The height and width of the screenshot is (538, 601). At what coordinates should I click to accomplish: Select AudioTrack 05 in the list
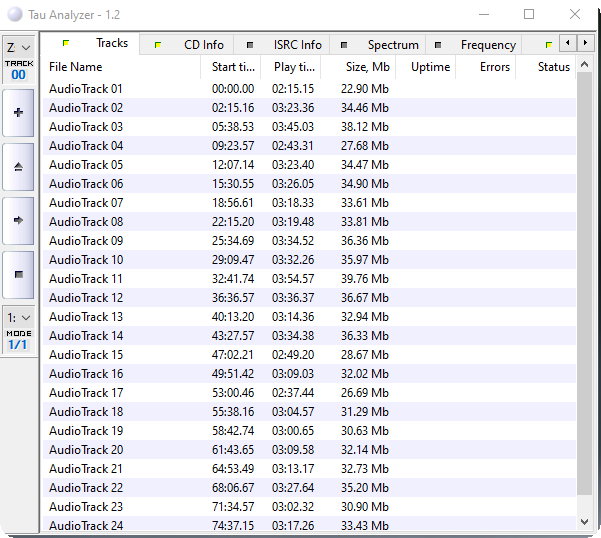pos(86,165)
